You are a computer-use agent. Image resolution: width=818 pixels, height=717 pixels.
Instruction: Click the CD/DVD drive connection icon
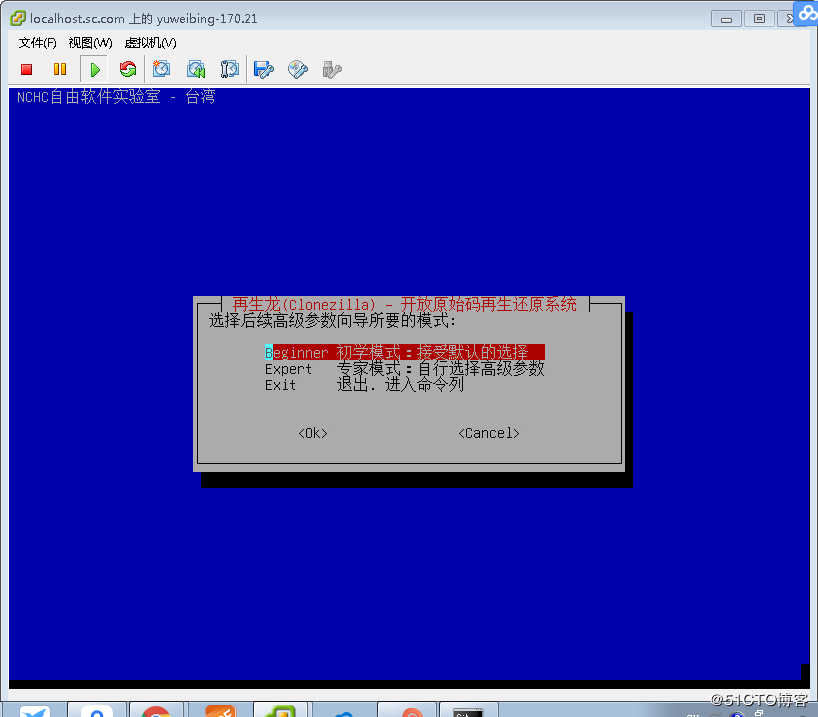coord(298,69)
